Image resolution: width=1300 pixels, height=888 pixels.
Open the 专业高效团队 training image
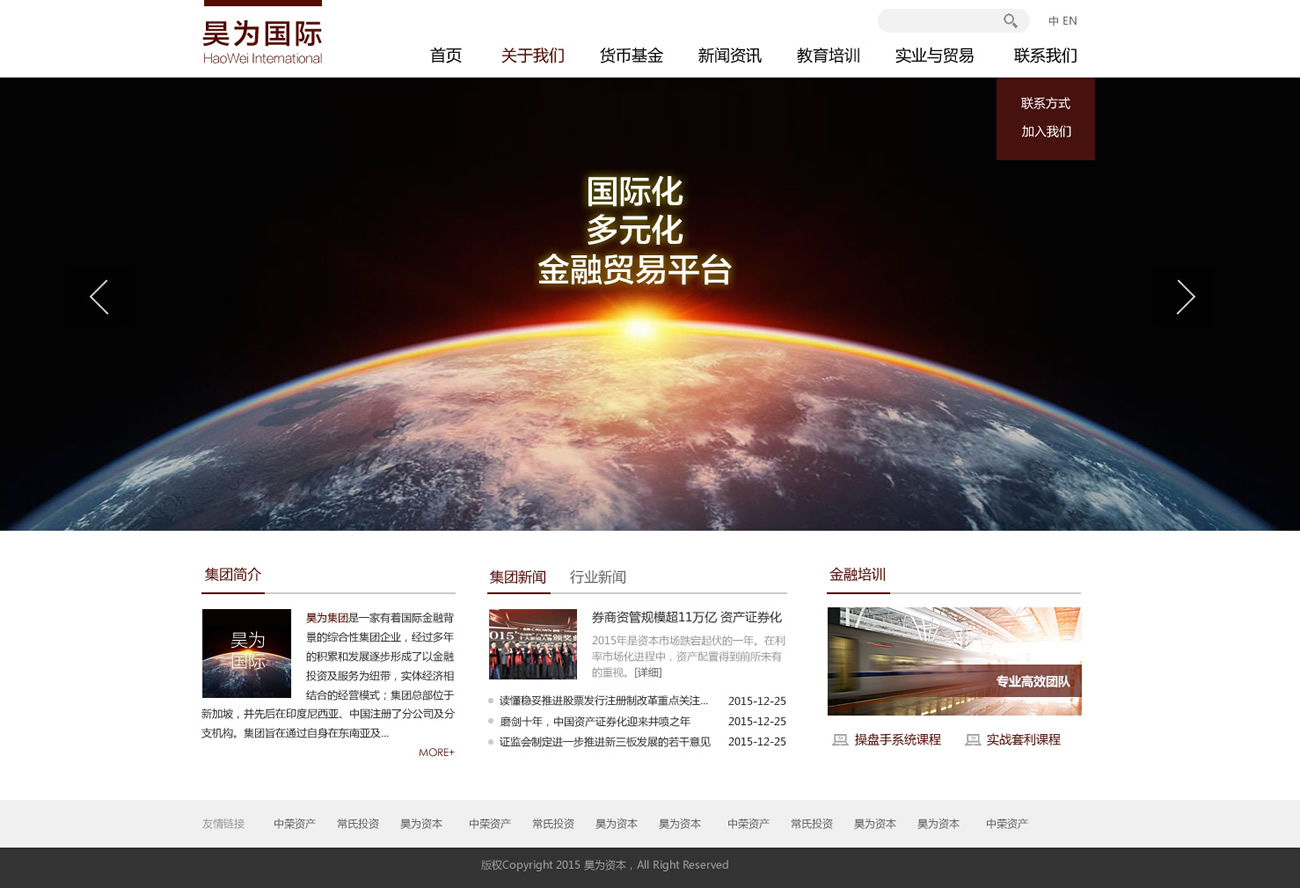tap(954, 661)
